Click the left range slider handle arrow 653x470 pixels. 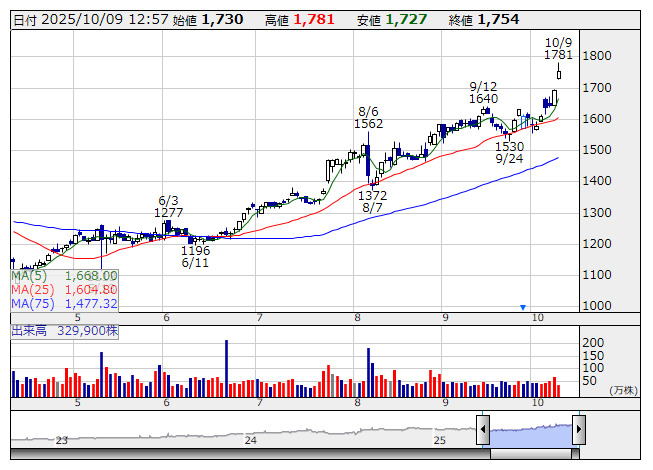coord(483,429)
